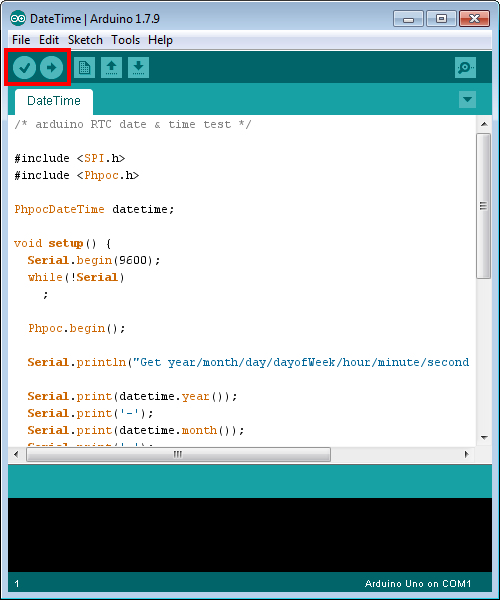500x600 pixels.
Task: Click horizontal scrollbar right arrow
Action: point(466,454)
